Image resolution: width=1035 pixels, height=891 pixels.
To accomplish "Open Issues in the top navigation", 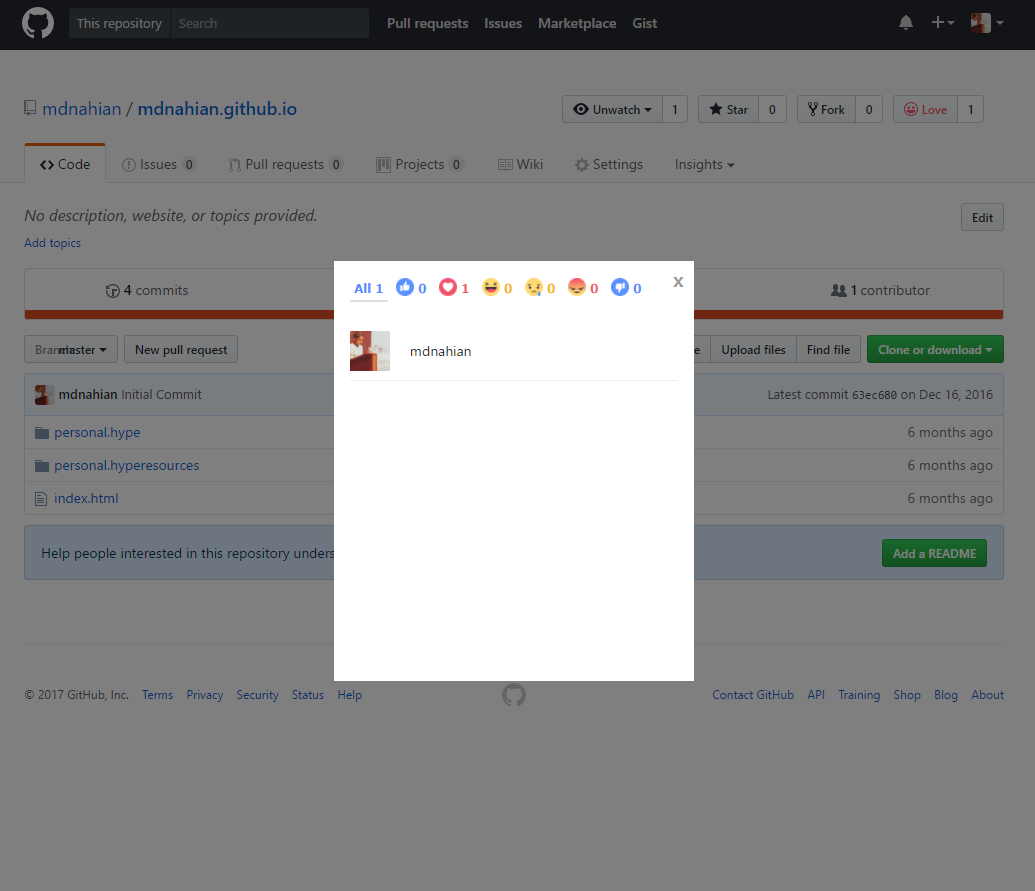I will pyautogui.click(x=503, y=23).
